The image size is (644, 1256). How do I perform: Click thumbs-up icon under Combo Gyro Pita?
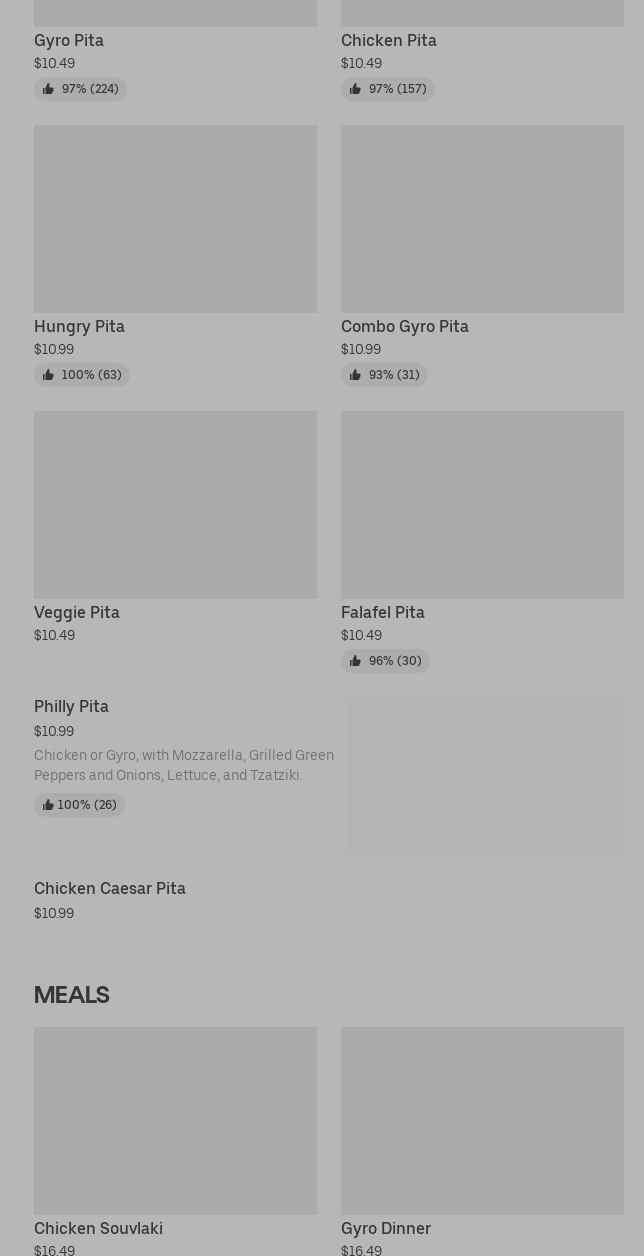(355, 375)
